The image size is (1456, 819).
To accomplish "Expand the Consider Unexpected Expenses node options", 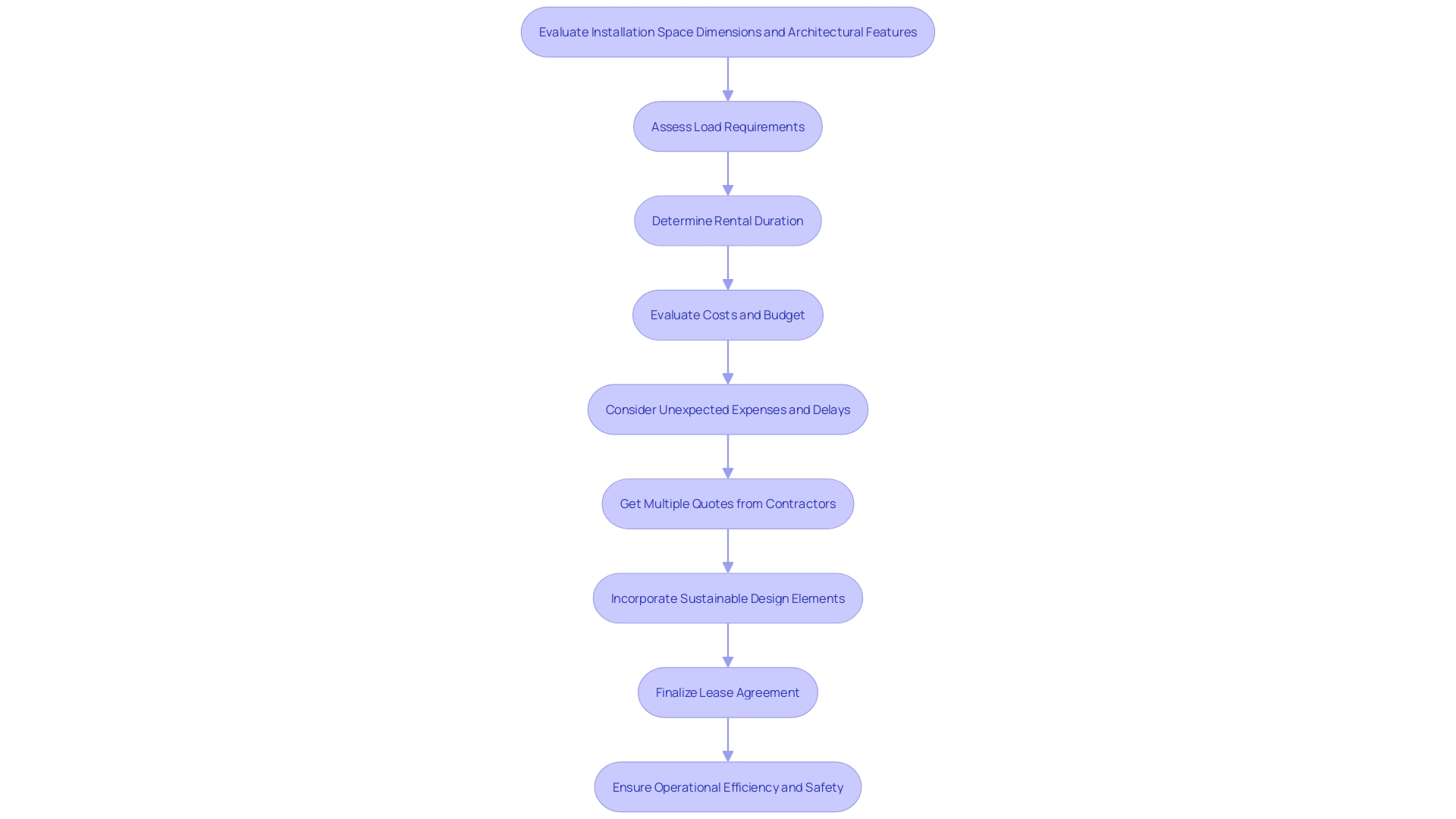I will [x=727, y=409].
